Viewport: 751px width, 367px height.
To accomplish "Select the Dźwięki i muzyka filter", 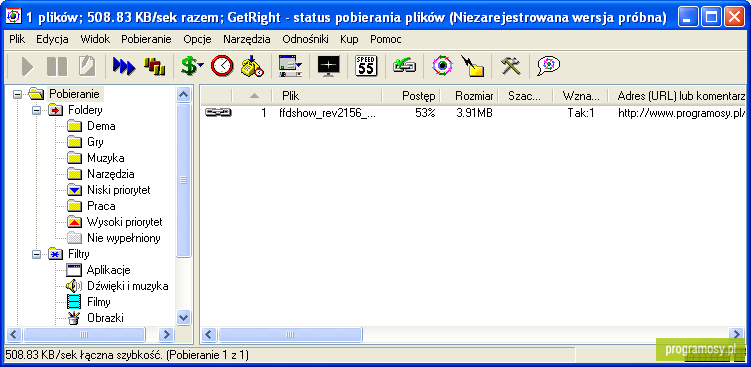I will (127, 287).
